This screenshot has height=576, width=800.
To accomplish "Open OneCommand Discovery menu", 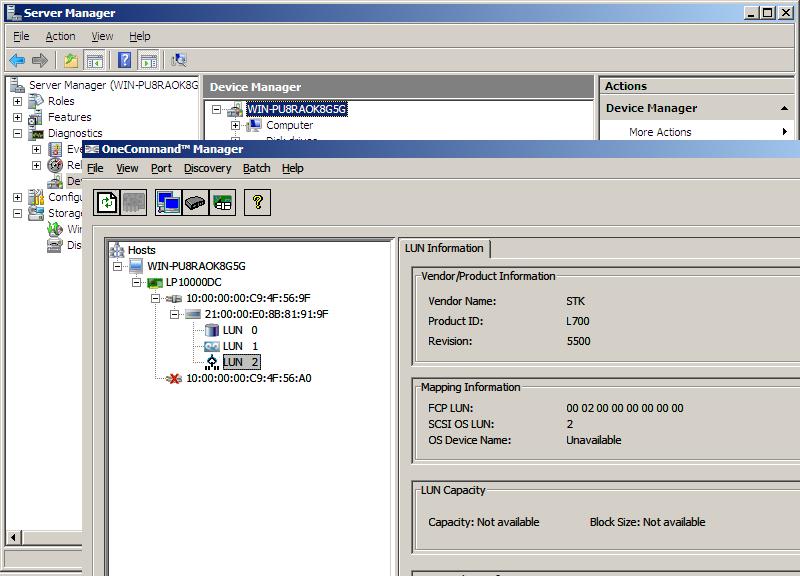I will [208, 168].
